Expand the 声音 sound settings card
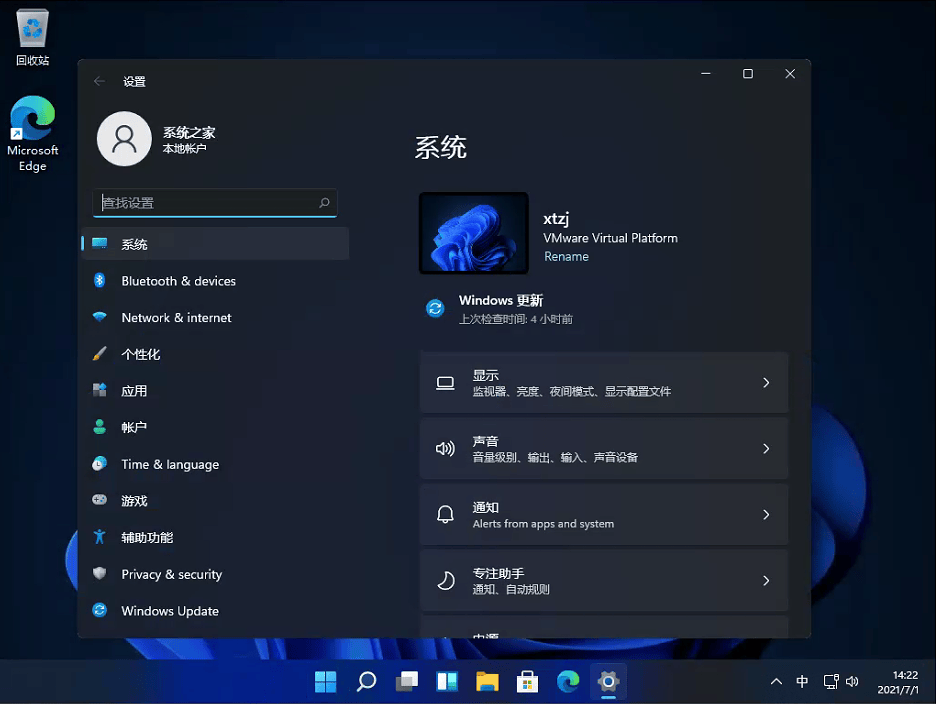The height and width of the screenshot is (704, 936). pos(604,448)
